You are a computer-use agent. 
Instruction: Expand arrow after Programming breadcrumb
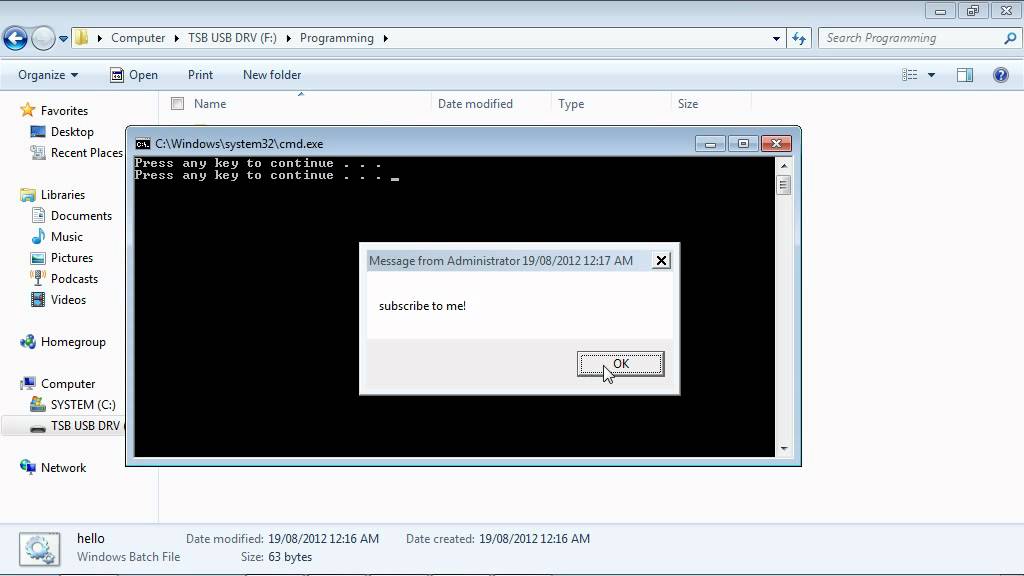coord(385,38)
